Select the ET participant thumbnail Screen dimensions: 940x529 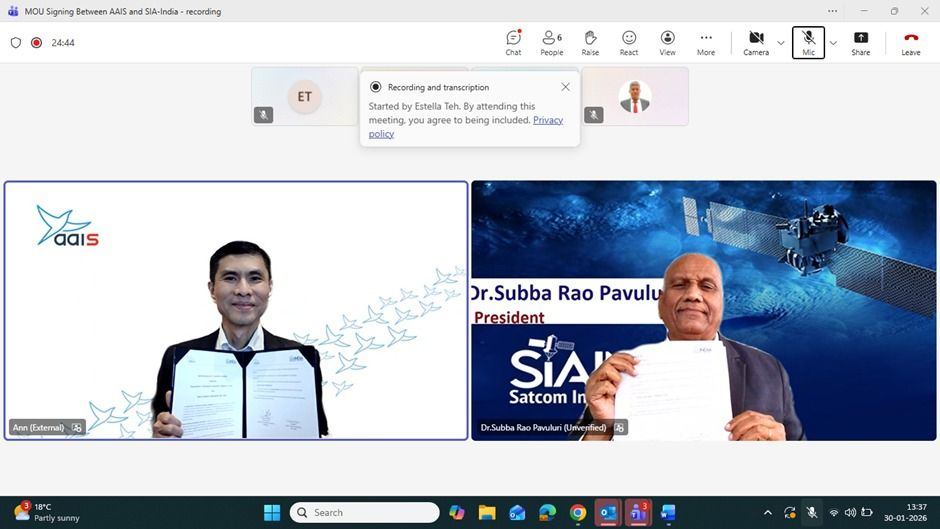(304, 97)
